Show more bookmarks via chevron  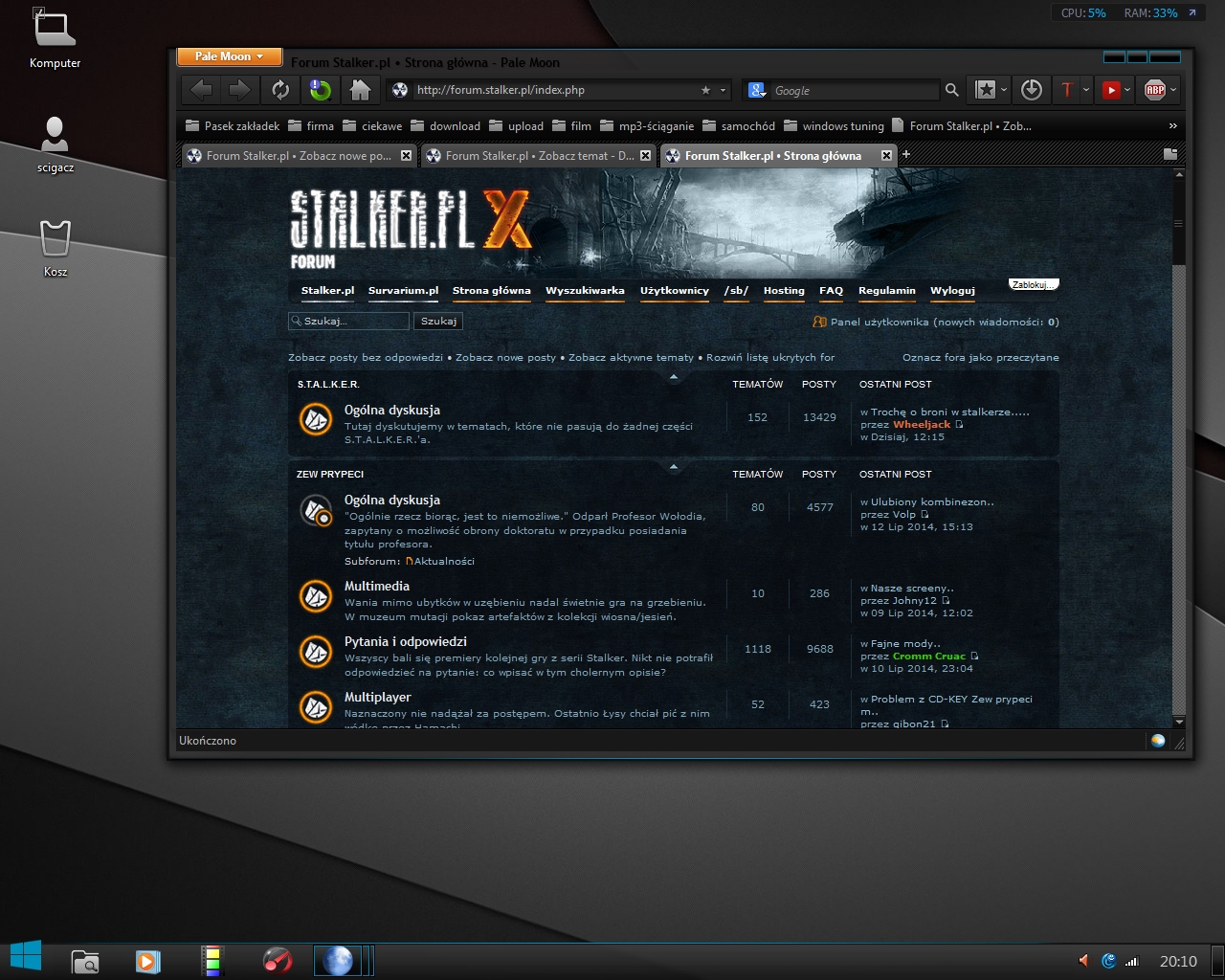(1172, 125)
